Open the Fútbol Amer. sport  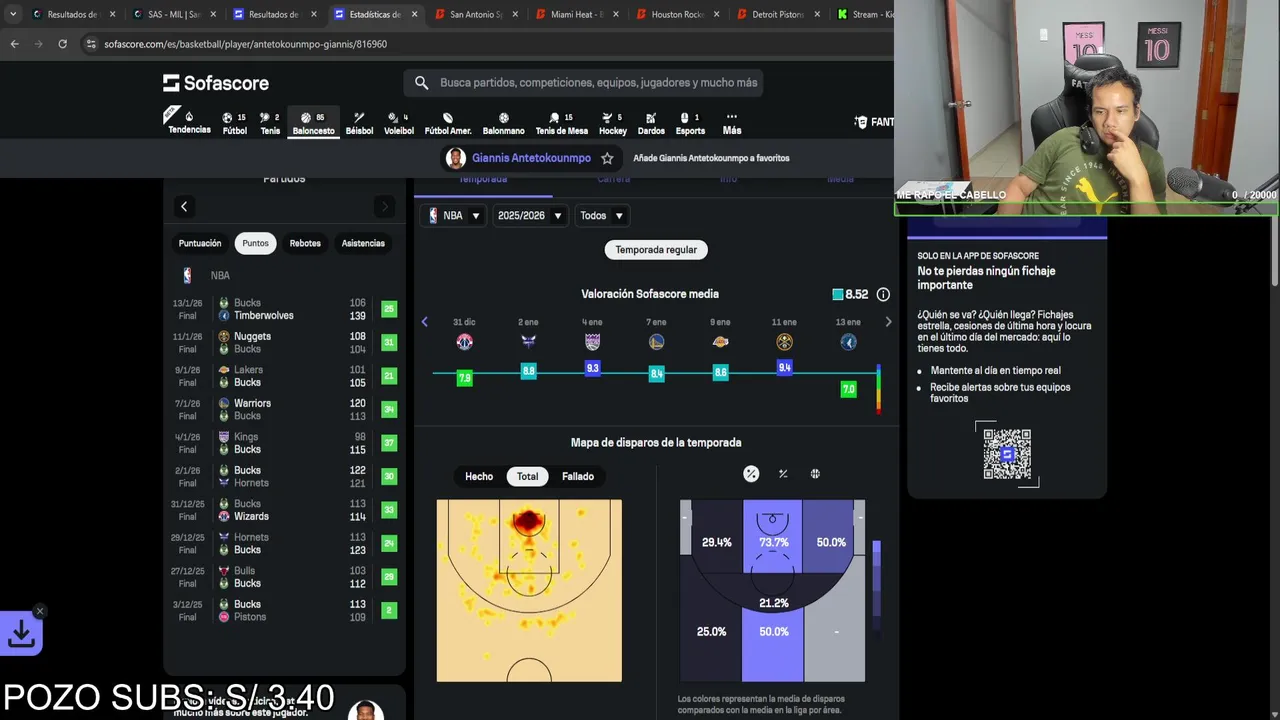click(448, 123)
